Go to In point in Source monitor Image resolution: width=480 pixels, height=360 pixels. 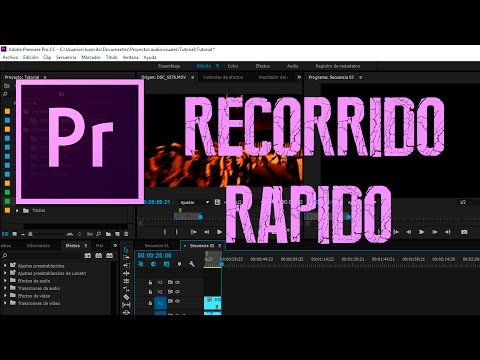point(194,232)
